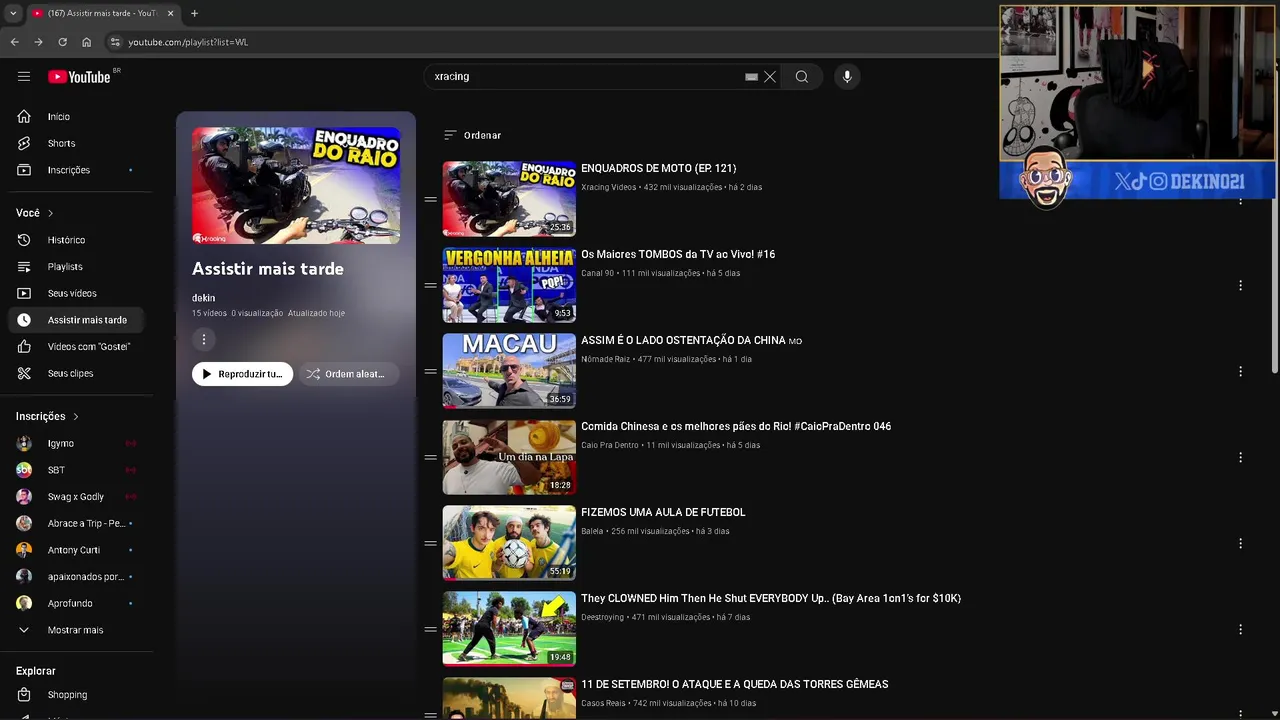Viewport: 1280px width, 720px height.
Task: Expand the Inscrições section header
Action: tap(47, 416)
